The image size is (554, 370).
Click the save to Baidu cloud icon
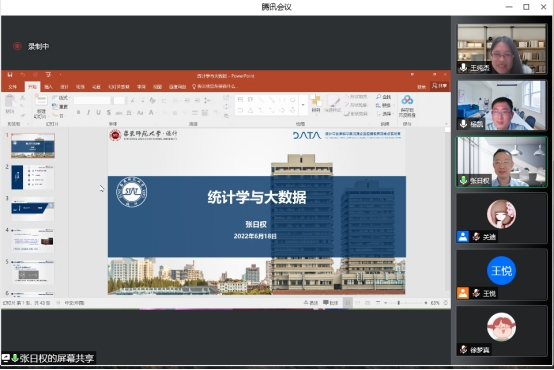(407, 105)
